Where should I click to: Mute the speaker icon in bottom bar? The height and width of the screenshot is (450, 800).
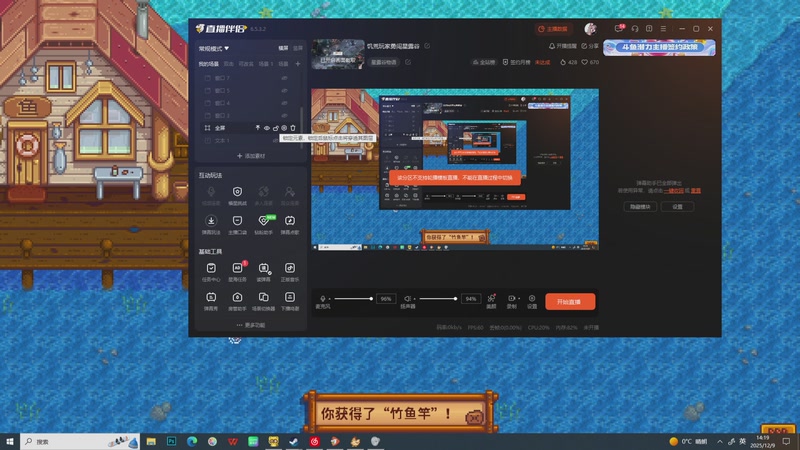(407, 298)
